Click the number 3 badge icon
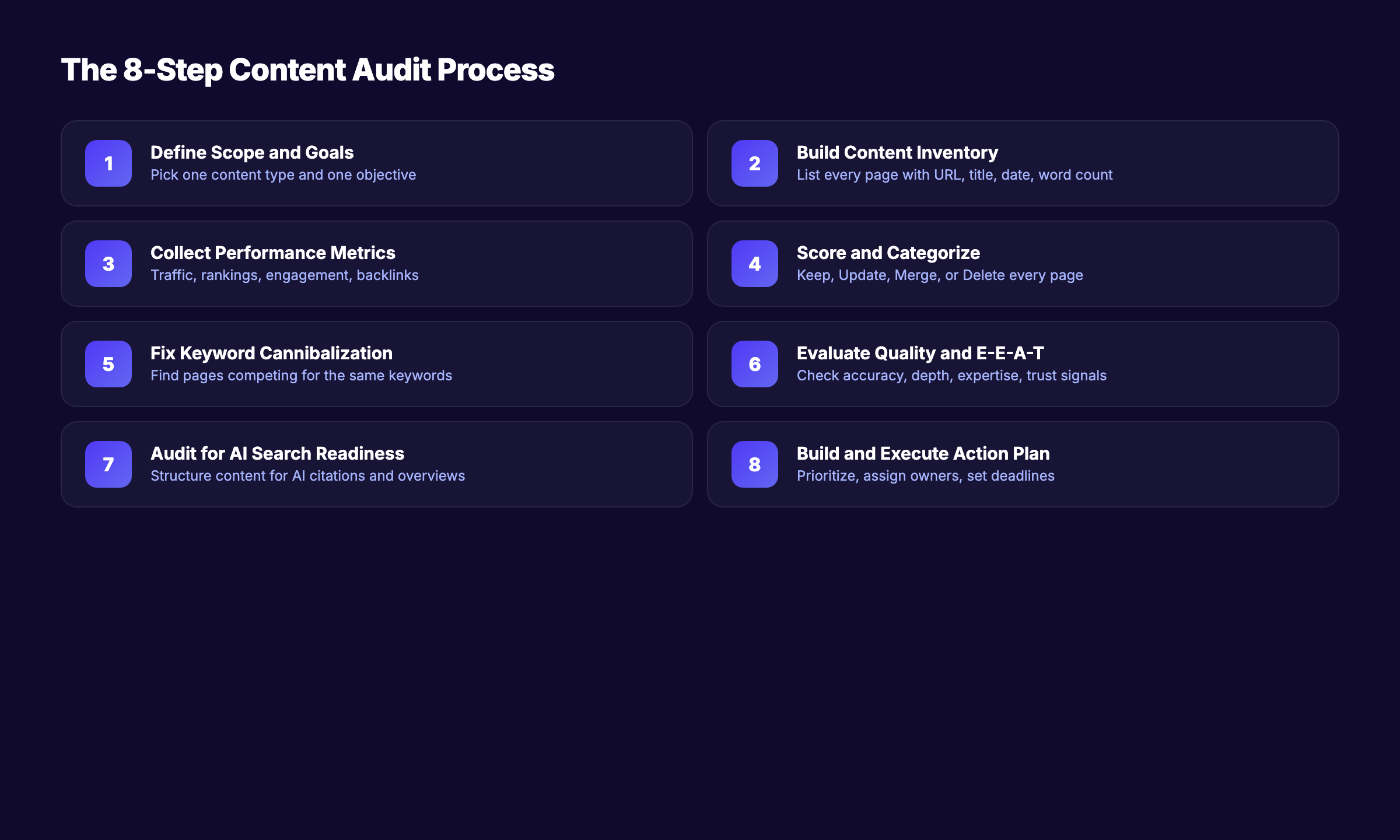Image resolution: width=1400 pixels, height=840 pixels. pos(108,264)
